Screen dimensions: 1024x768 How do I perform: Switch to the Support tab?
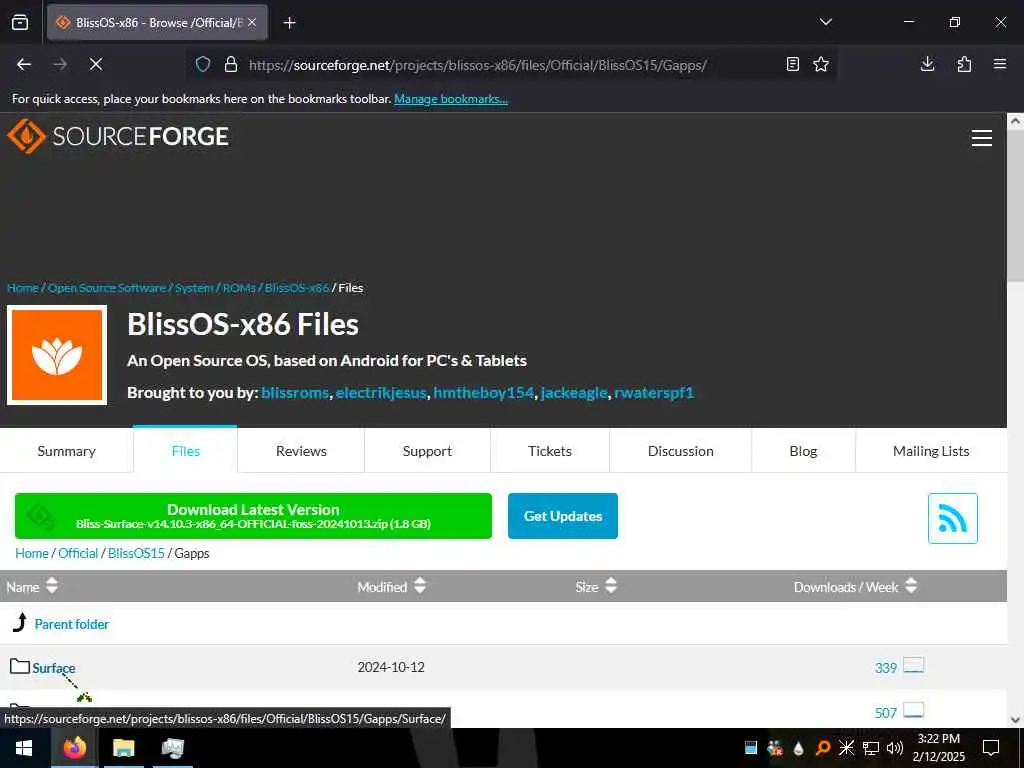pyautogui.click(x=427, y=451)
